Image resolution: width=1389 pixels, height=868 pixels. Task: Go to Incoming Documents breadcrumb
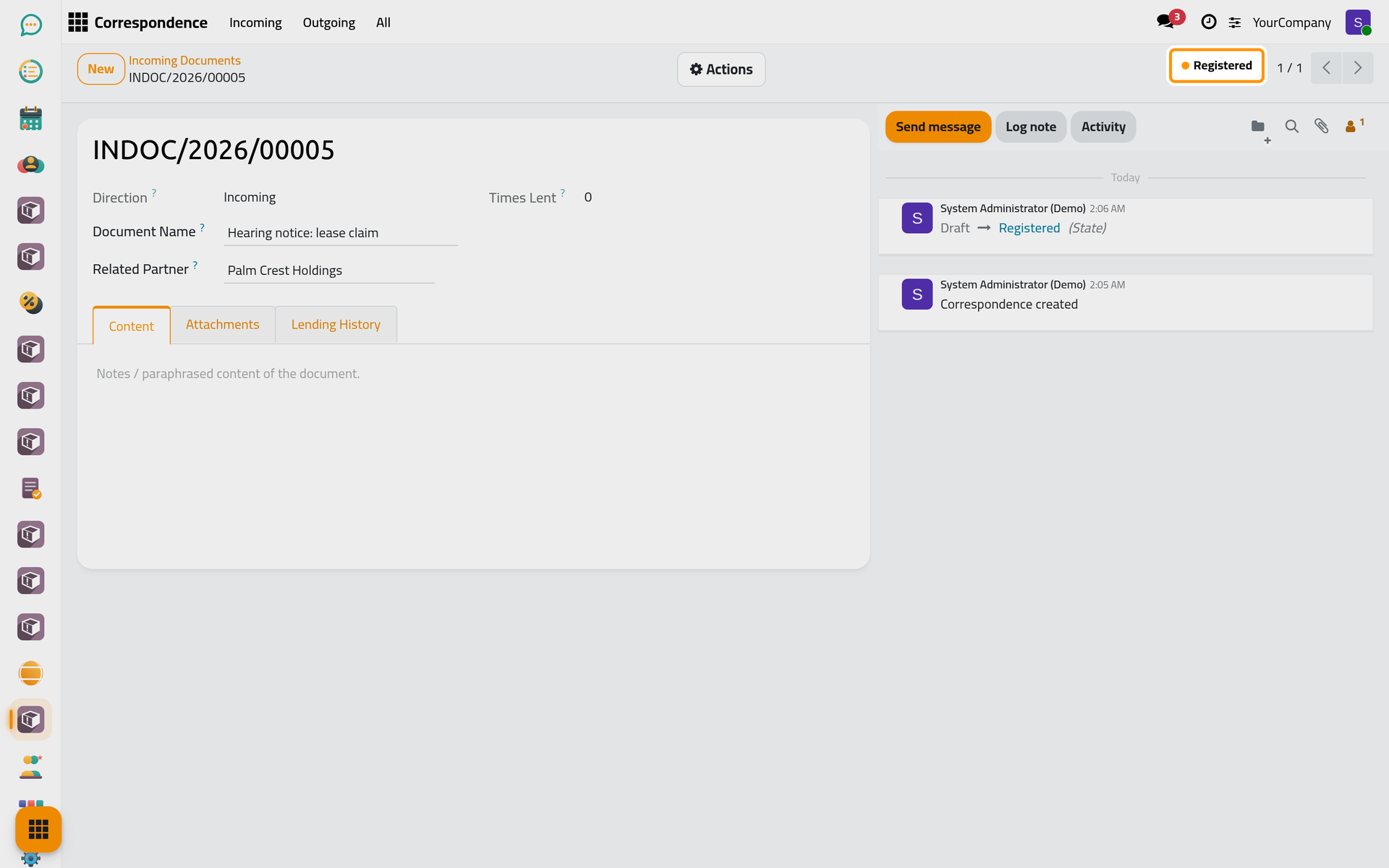[184, 61]
